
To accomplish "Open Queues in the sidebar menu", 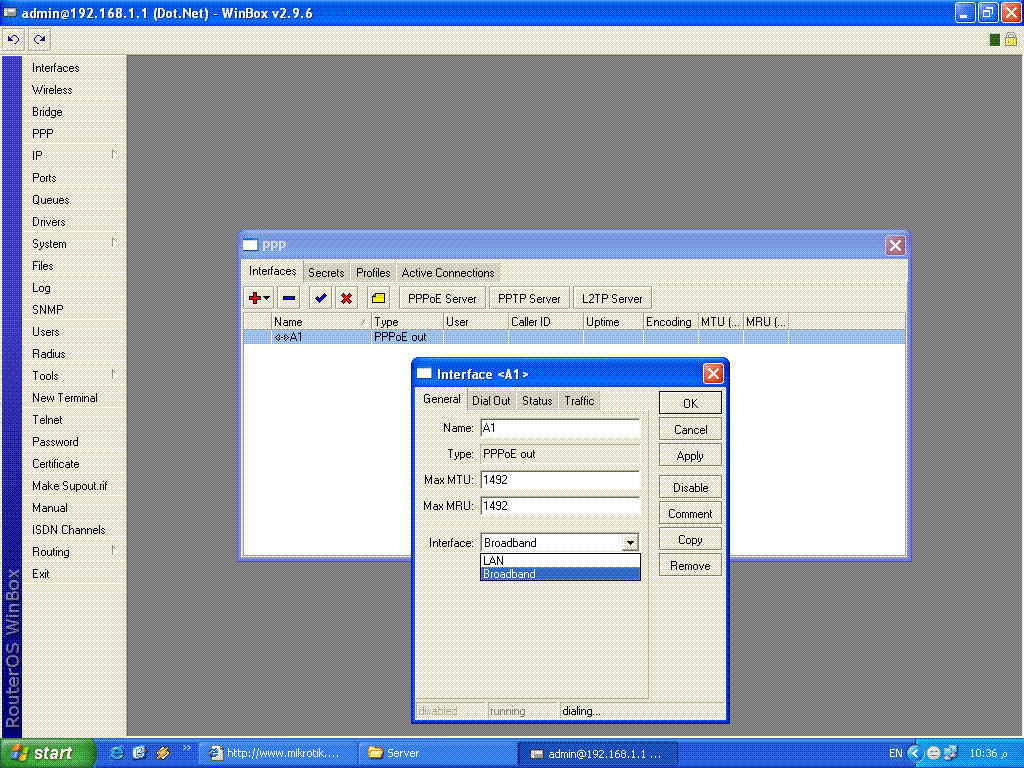I will point(74,199).
